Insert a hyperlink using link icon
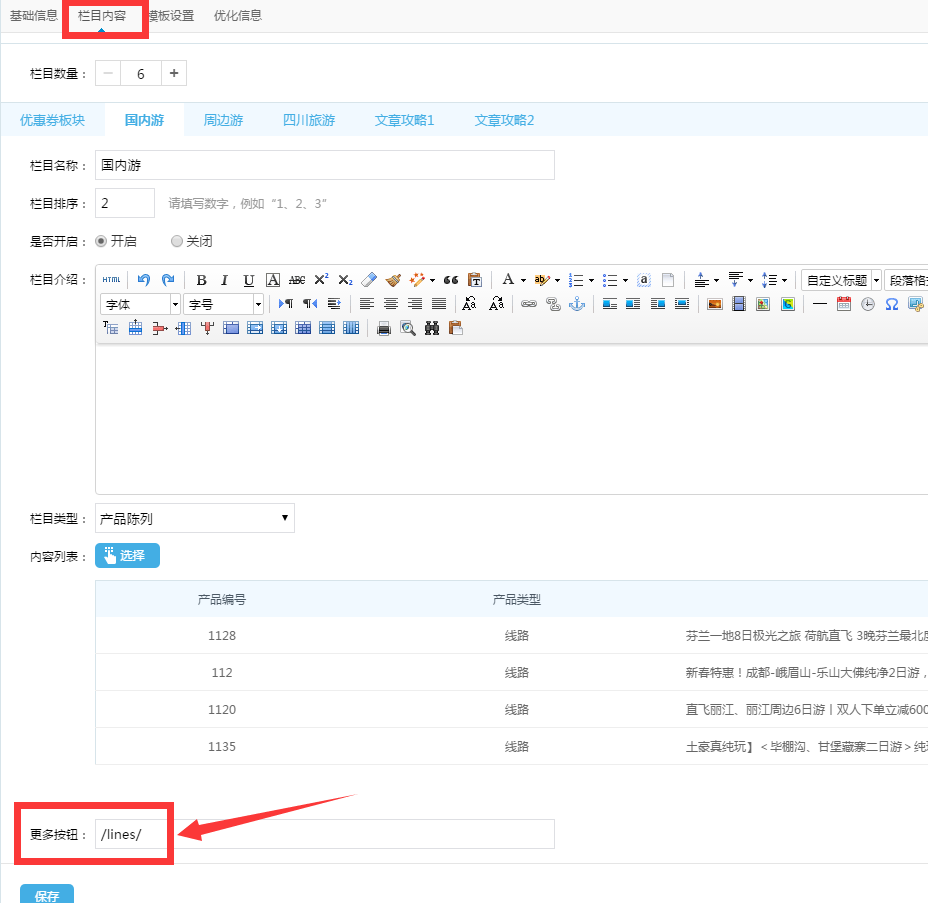Image resolution: width=928 pixels, height=903 pixels. pos(529,304)
